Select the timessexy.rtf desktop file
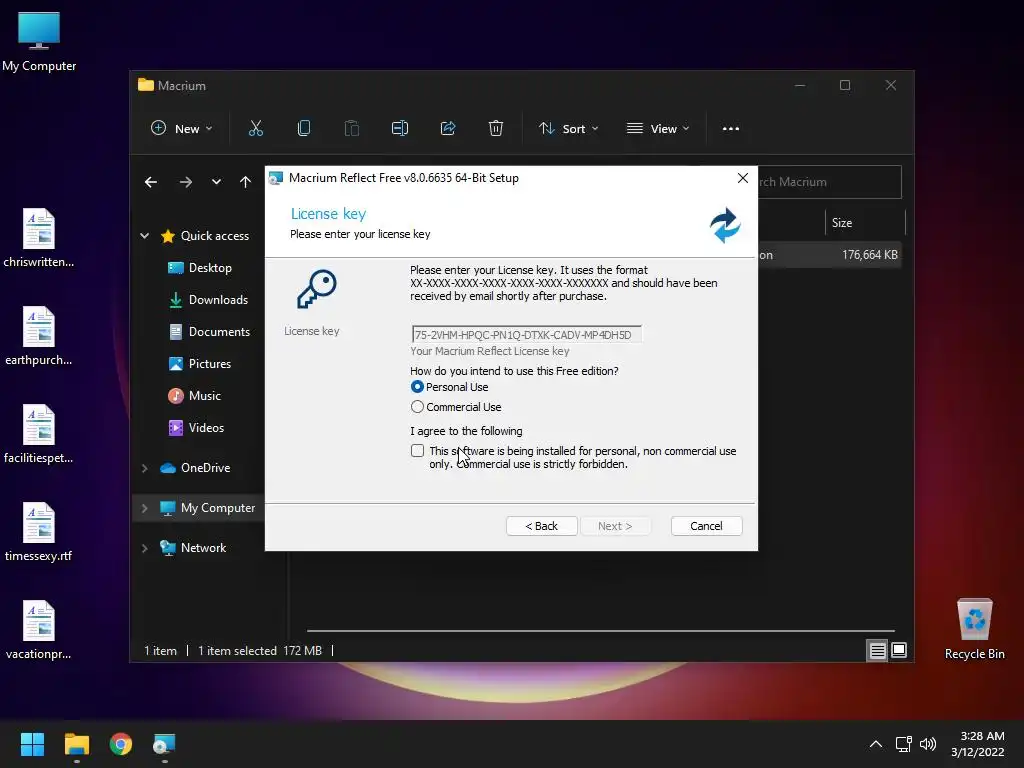 [39, 532]
